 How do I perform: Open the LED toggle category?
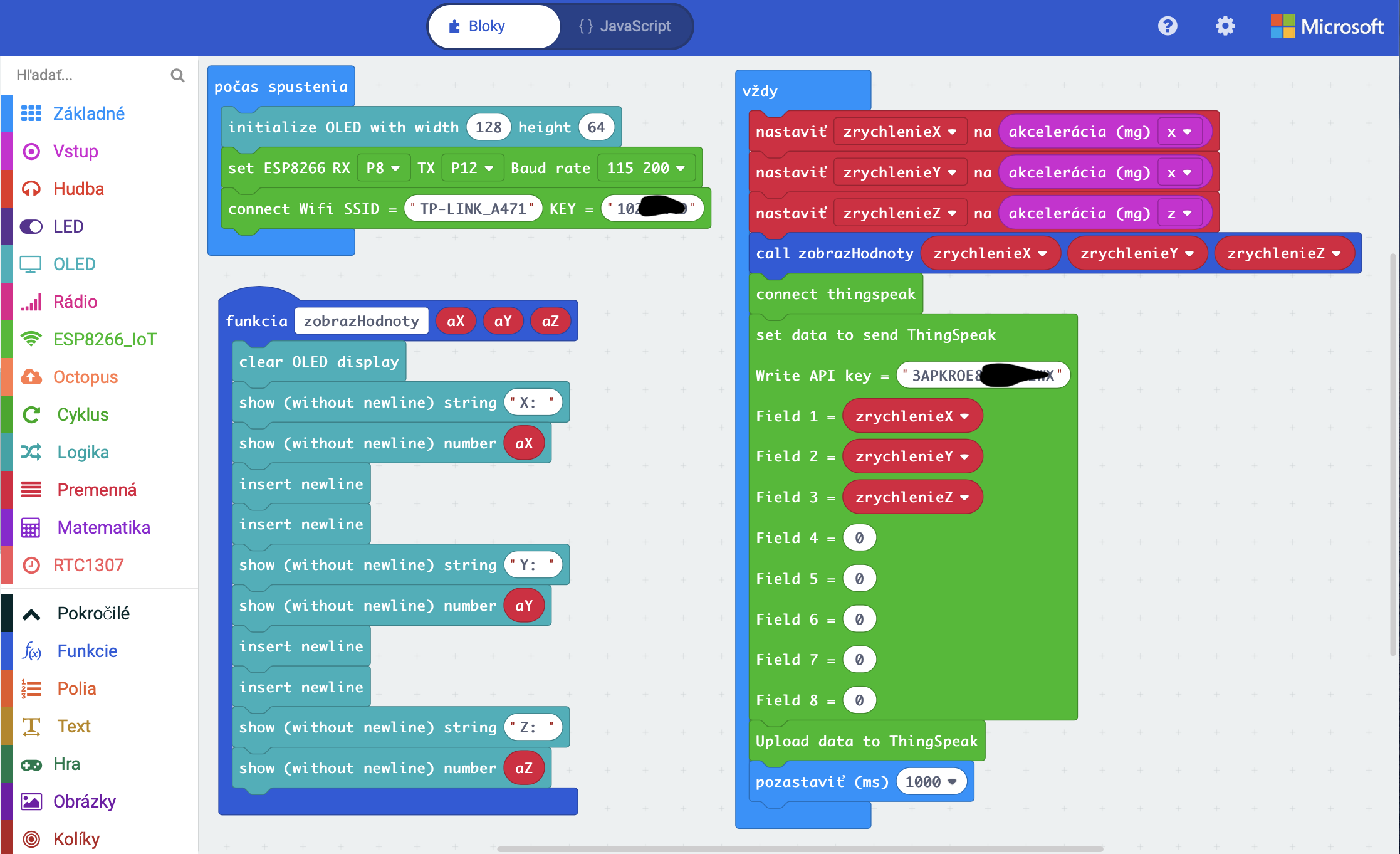click(x=68, y=226)
